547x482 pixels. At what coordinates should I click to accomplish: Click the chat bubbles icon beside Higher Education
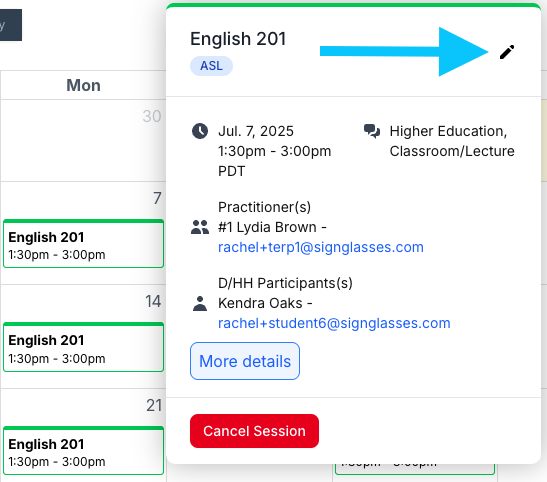point(372,131)
